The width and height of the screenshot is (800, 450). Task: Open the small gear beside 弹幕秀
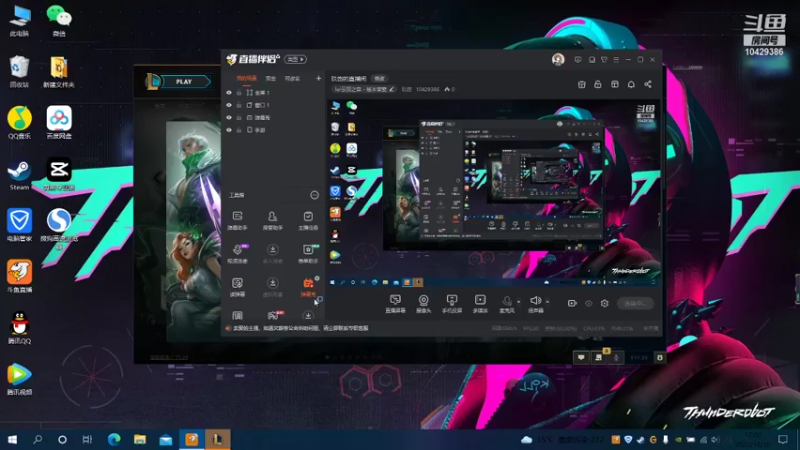[x=317, y=279]
